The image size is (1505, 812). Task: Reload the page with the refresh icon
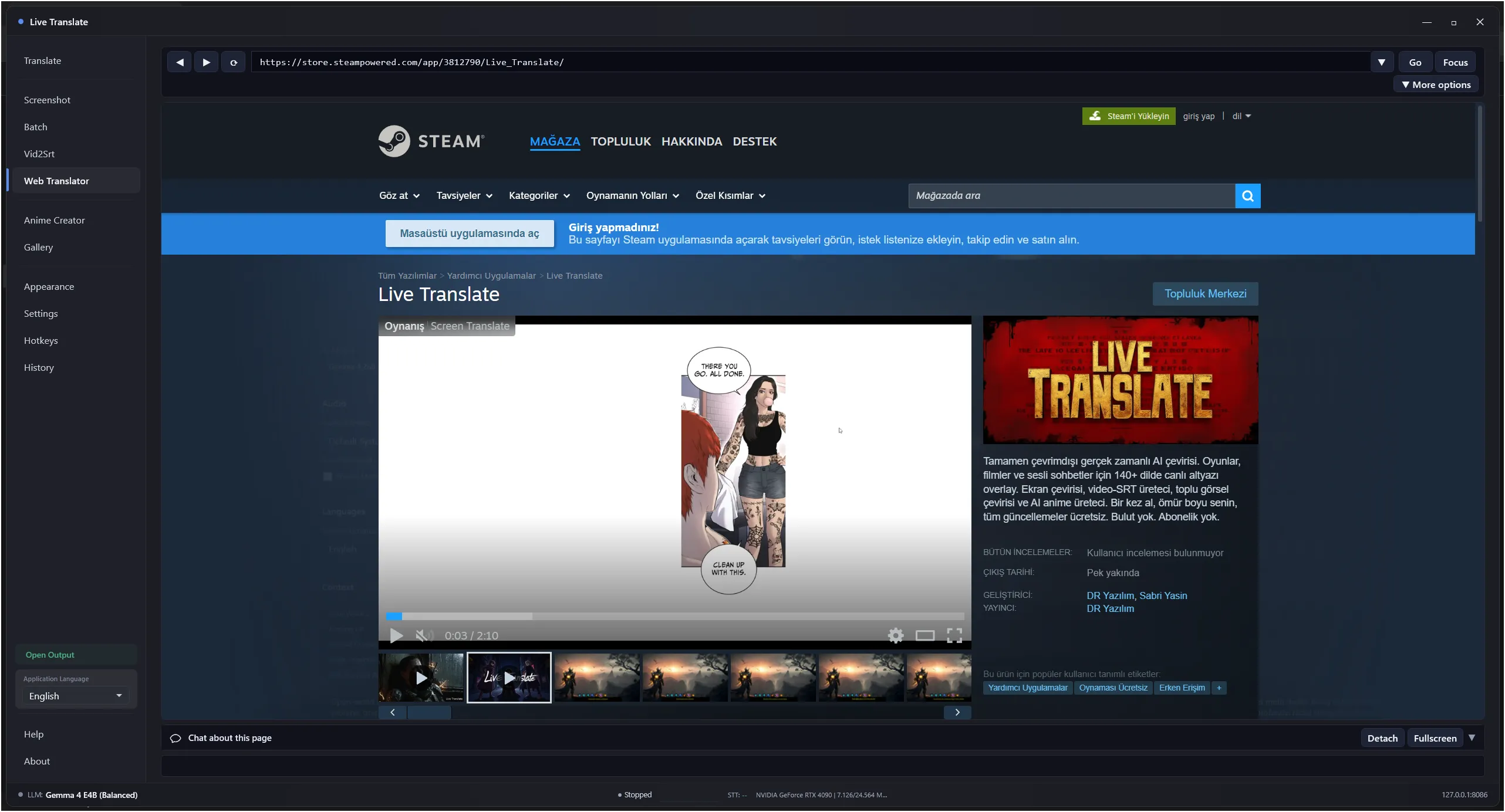233,62
